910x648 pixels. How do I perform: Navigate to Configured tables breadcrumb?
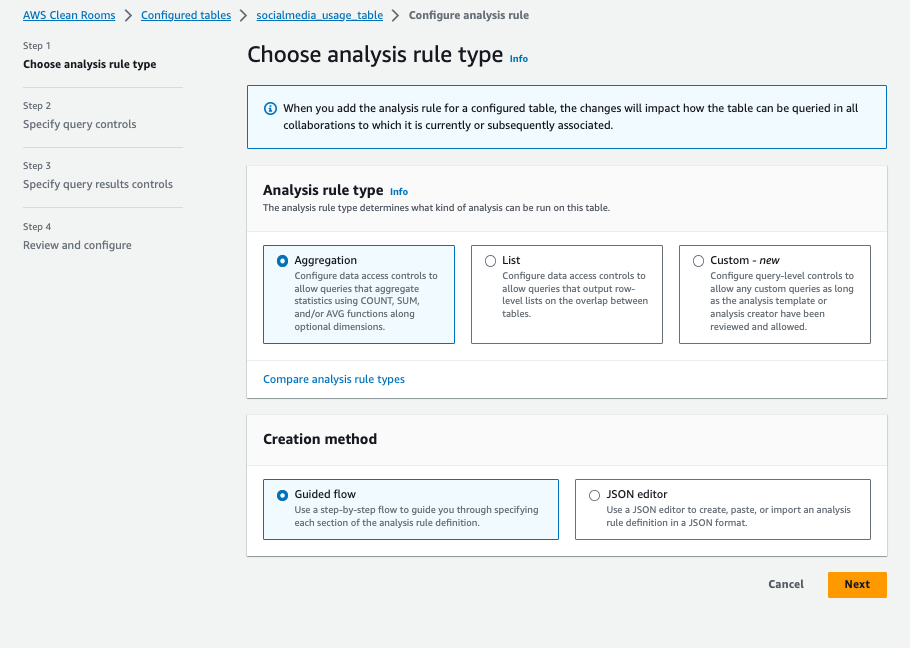186,16
